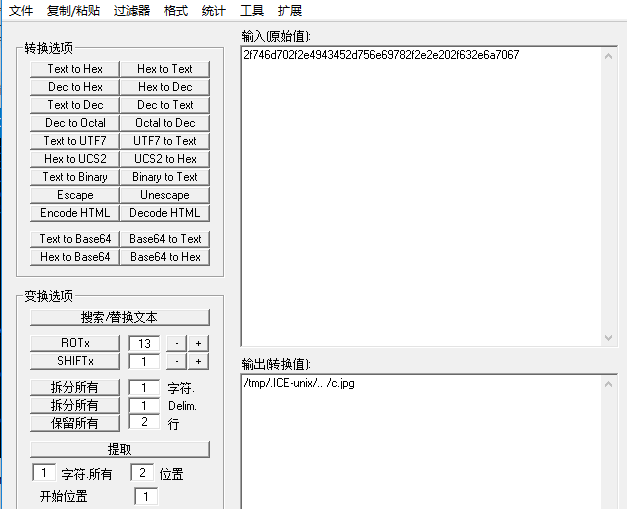Decrease ROTx value with minus button

point(176,343)
